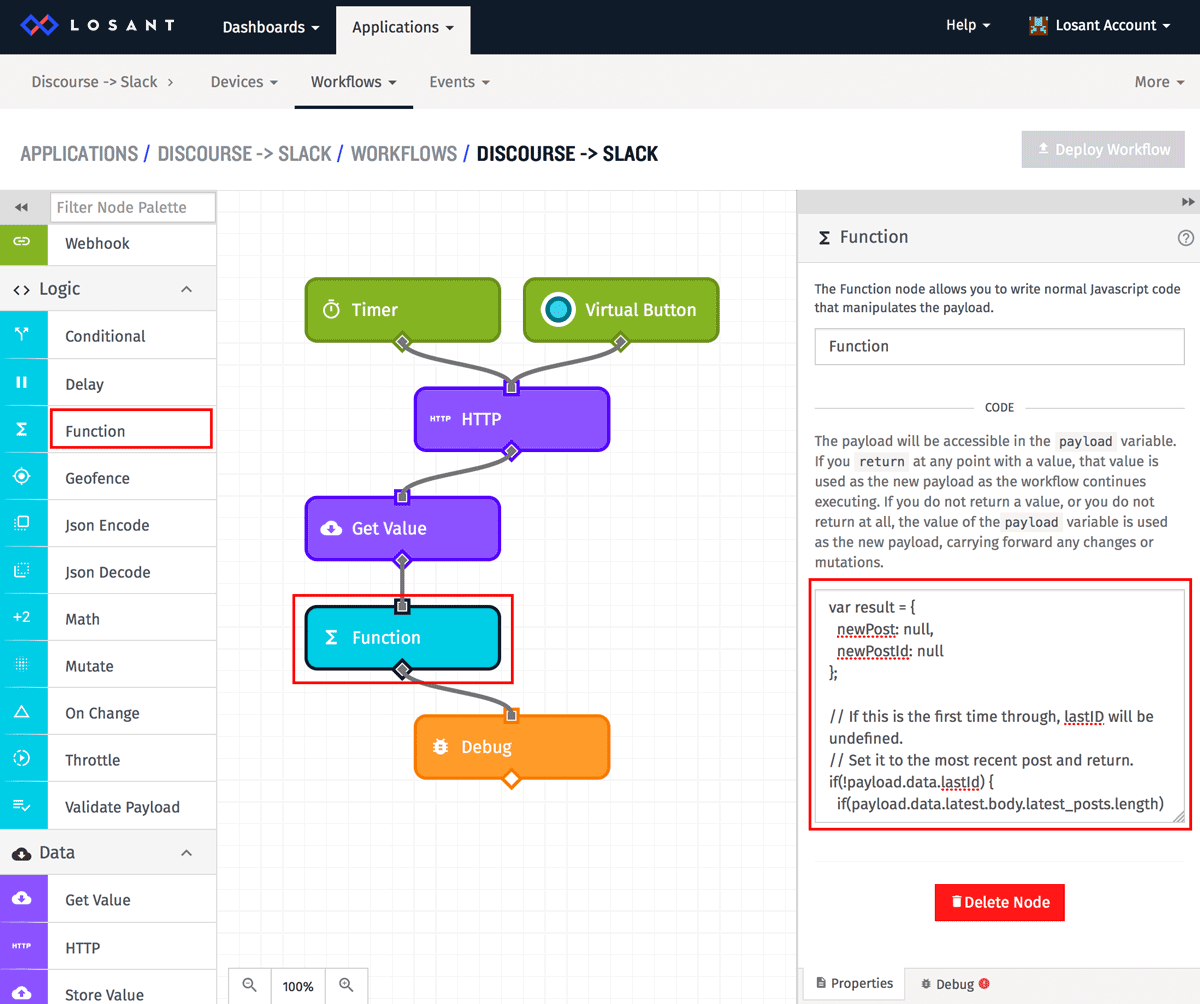Open the Workflows dropdown
This screenshot has height=1004, width=1200.
click(354, 82)
